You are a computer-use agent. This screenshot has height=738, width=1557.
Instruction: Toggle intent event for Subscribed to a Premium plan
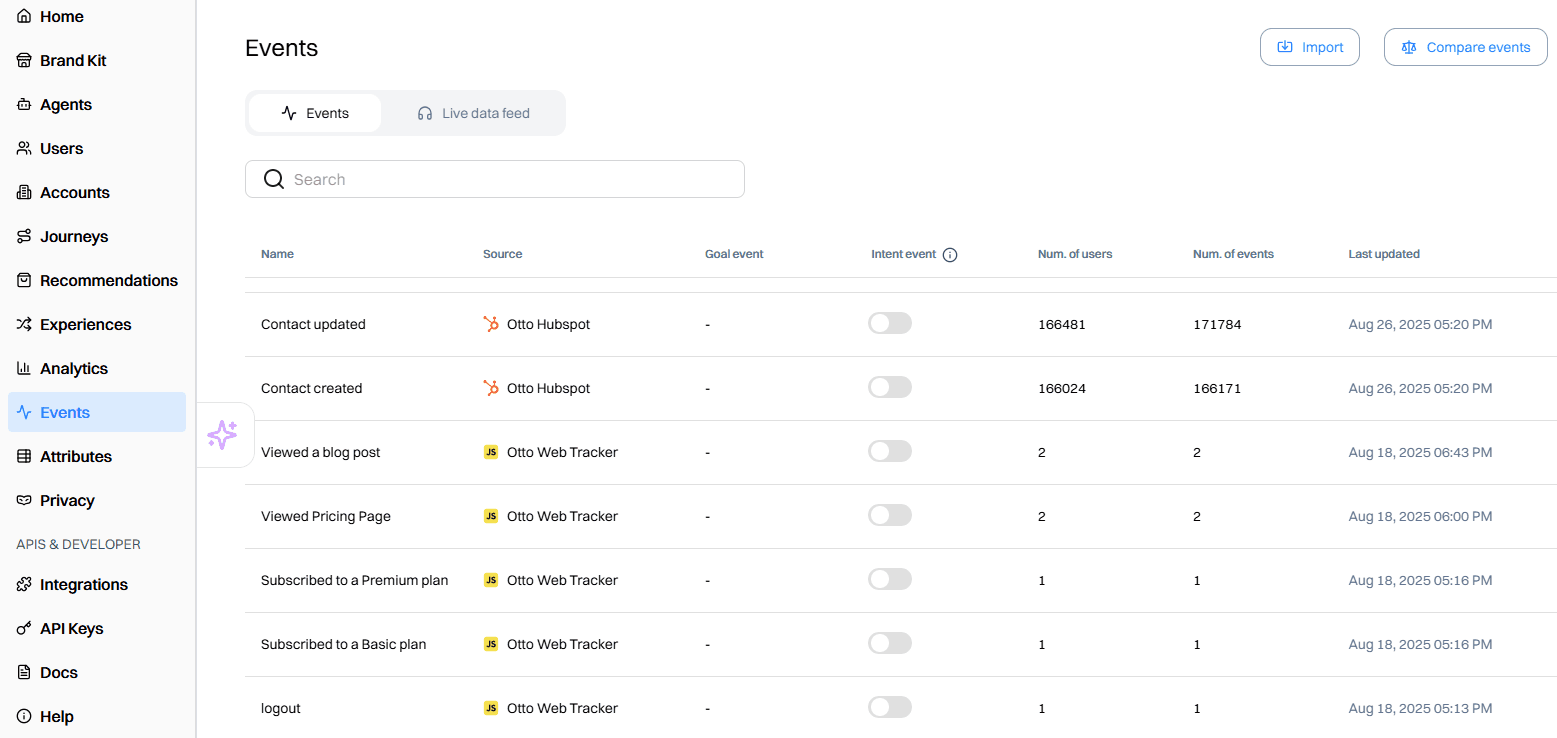[889, 579]
